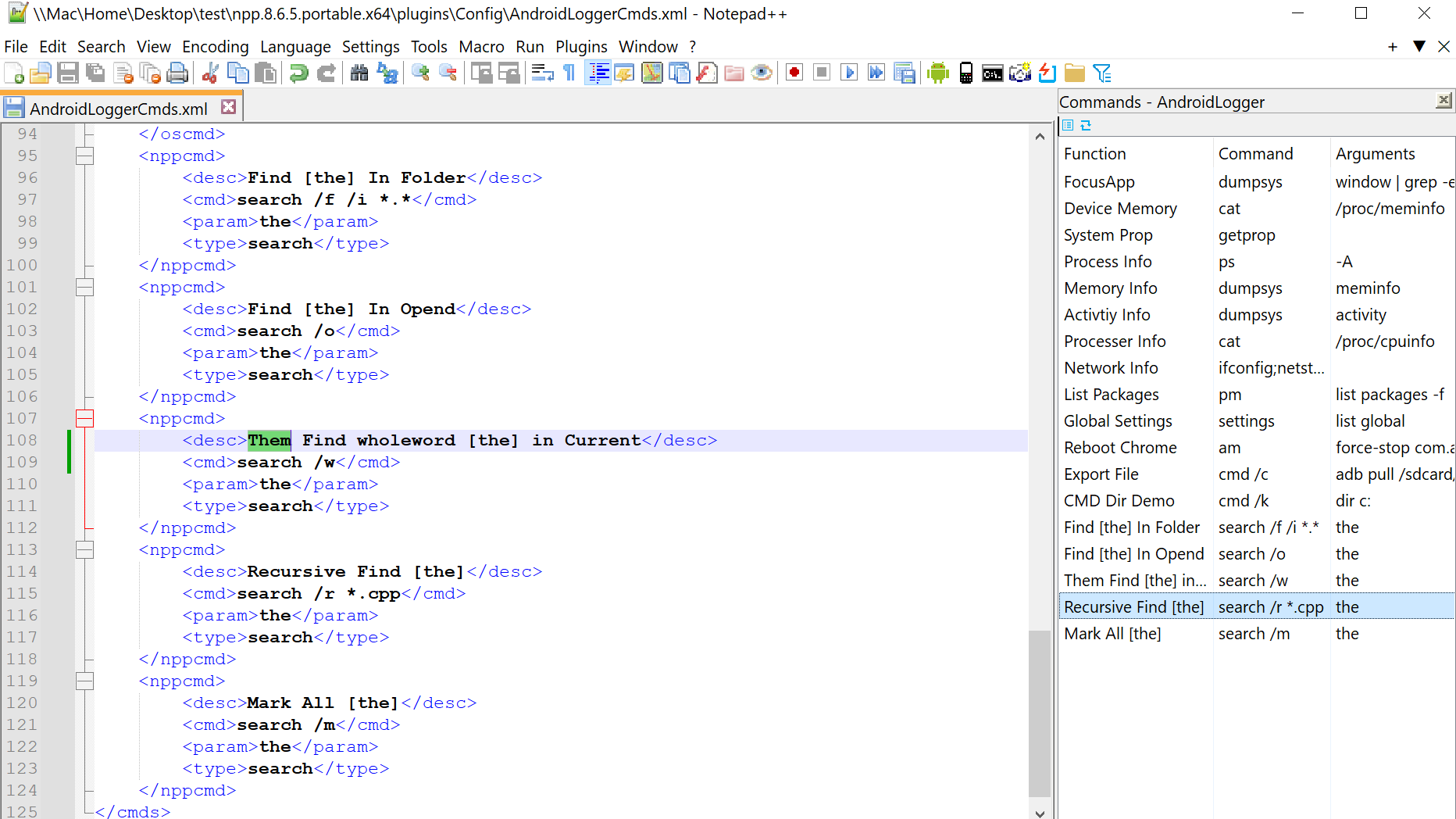
Task: Click the yellow folder plugin icon
Action: pyautogui.click(x=1075, y=73)
